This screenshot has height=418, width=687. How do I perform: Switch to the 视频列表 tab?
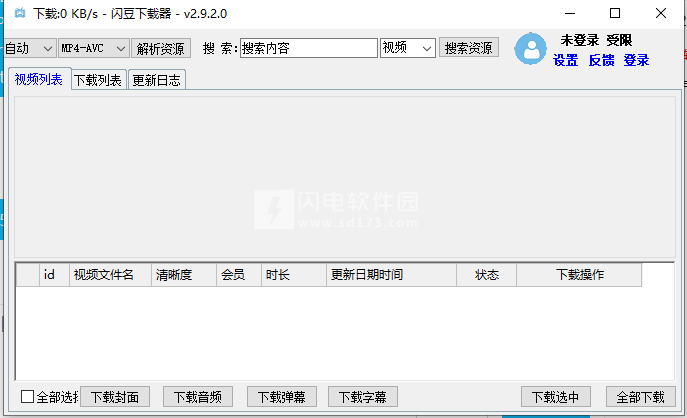(39, 79)
